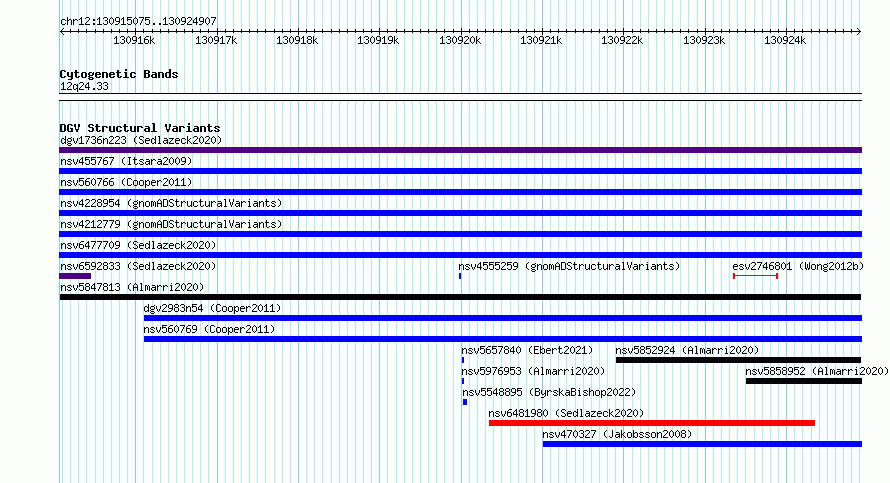
Task: Click small blue marker under nsv5548895
Action: click(465, 402)
